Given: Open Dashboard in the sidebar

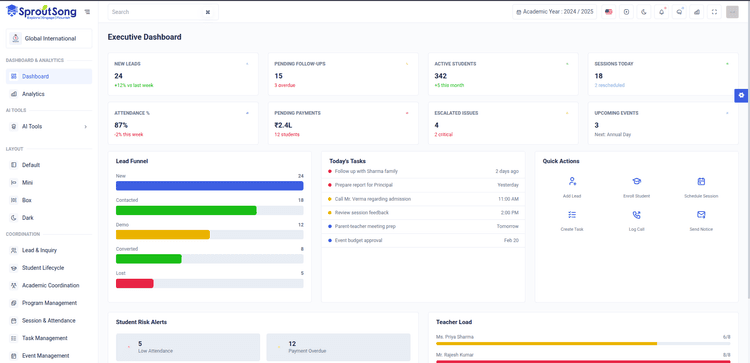Looking at the screenshot, I should click(x=49, y=77).
